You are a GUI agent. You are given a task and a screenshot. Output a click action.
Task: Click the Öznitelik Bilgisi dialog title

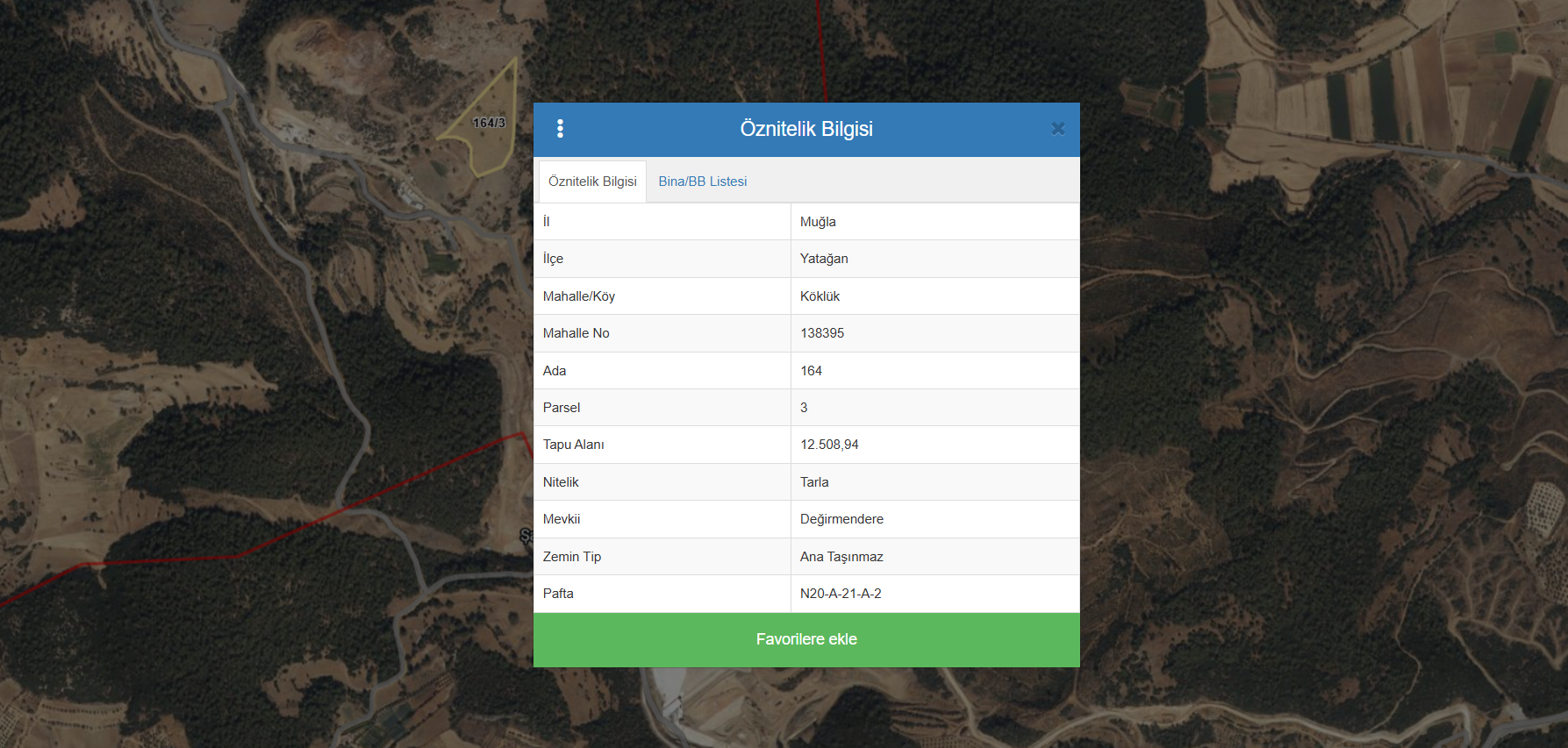pos(806,129)
